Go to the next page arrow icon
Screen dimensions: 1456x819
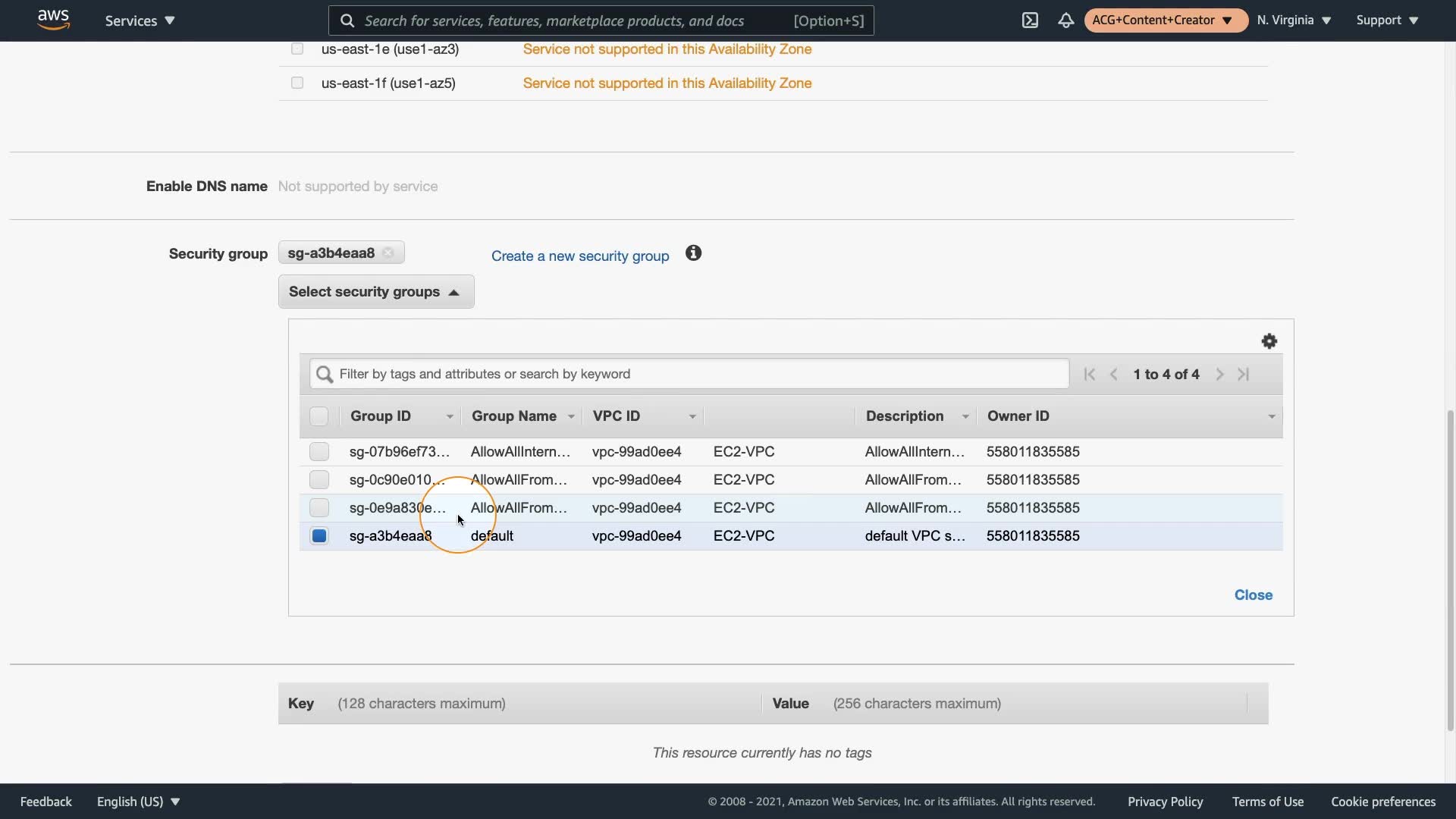point(1219,374)
